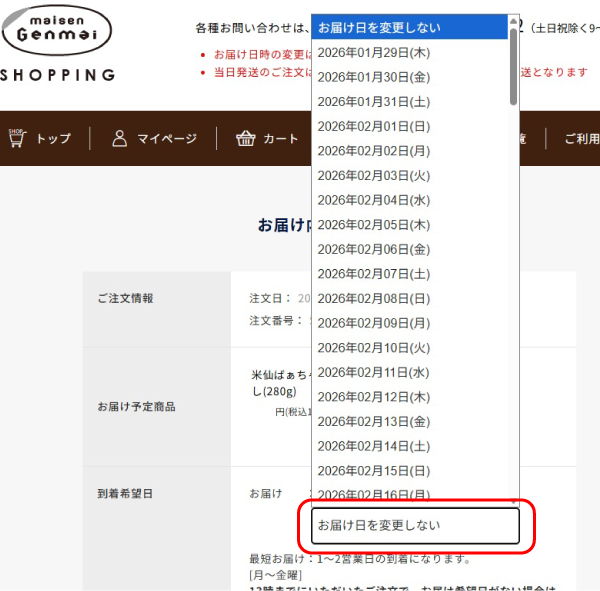Pick 2026年02月01日(日) delivery date
Viewport: 600px width, 591px height.
tap(409, 126)
